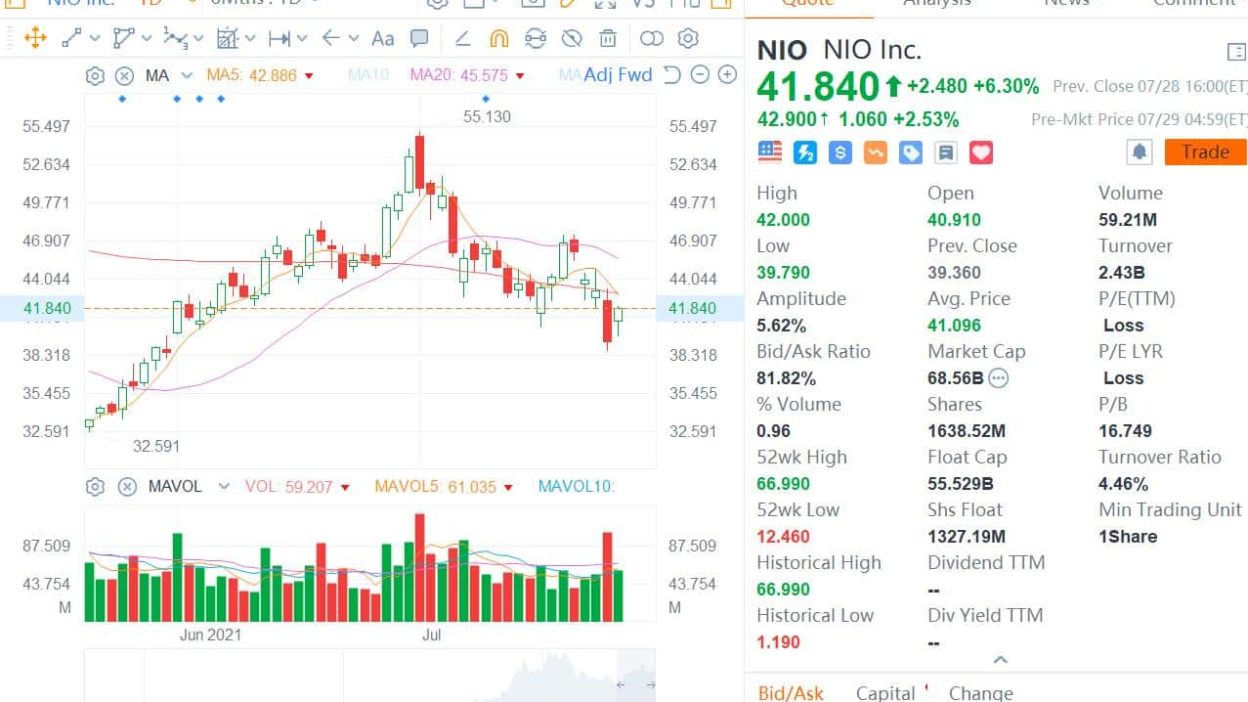Image resolution: width=1248 pixels, height=702 pixels.
Task: Click the Adj Fwd adjustment button
Action: [x=618, y=74]
